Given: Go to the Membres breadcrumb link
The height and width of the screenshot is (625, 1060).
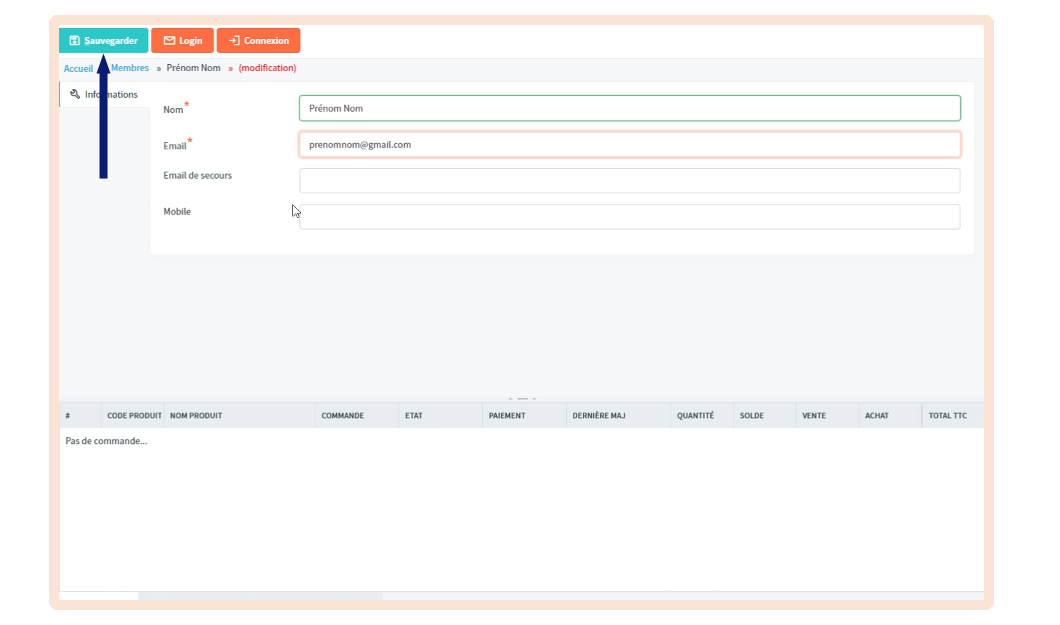Looking at the screenshot, I should click(x=131, y=68).
